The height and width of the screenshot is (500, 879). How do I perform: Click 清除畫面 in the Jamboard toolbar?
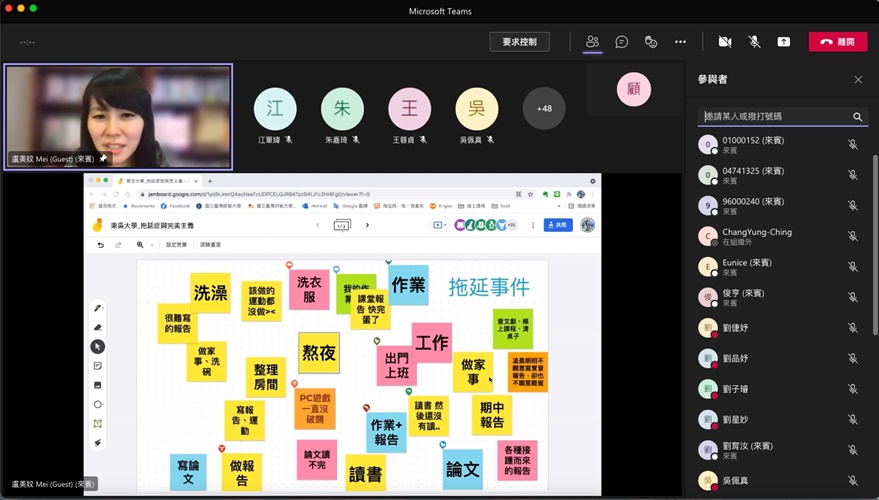tap(211, 244)
